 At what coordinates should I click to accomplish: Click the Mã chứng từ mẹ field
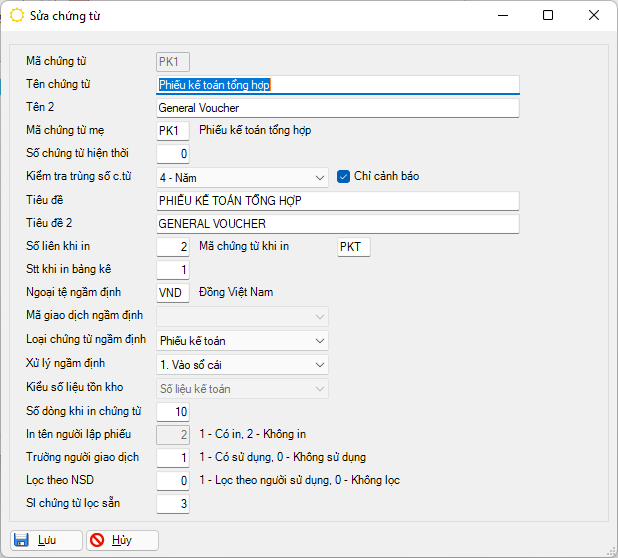tap(173, 131)
